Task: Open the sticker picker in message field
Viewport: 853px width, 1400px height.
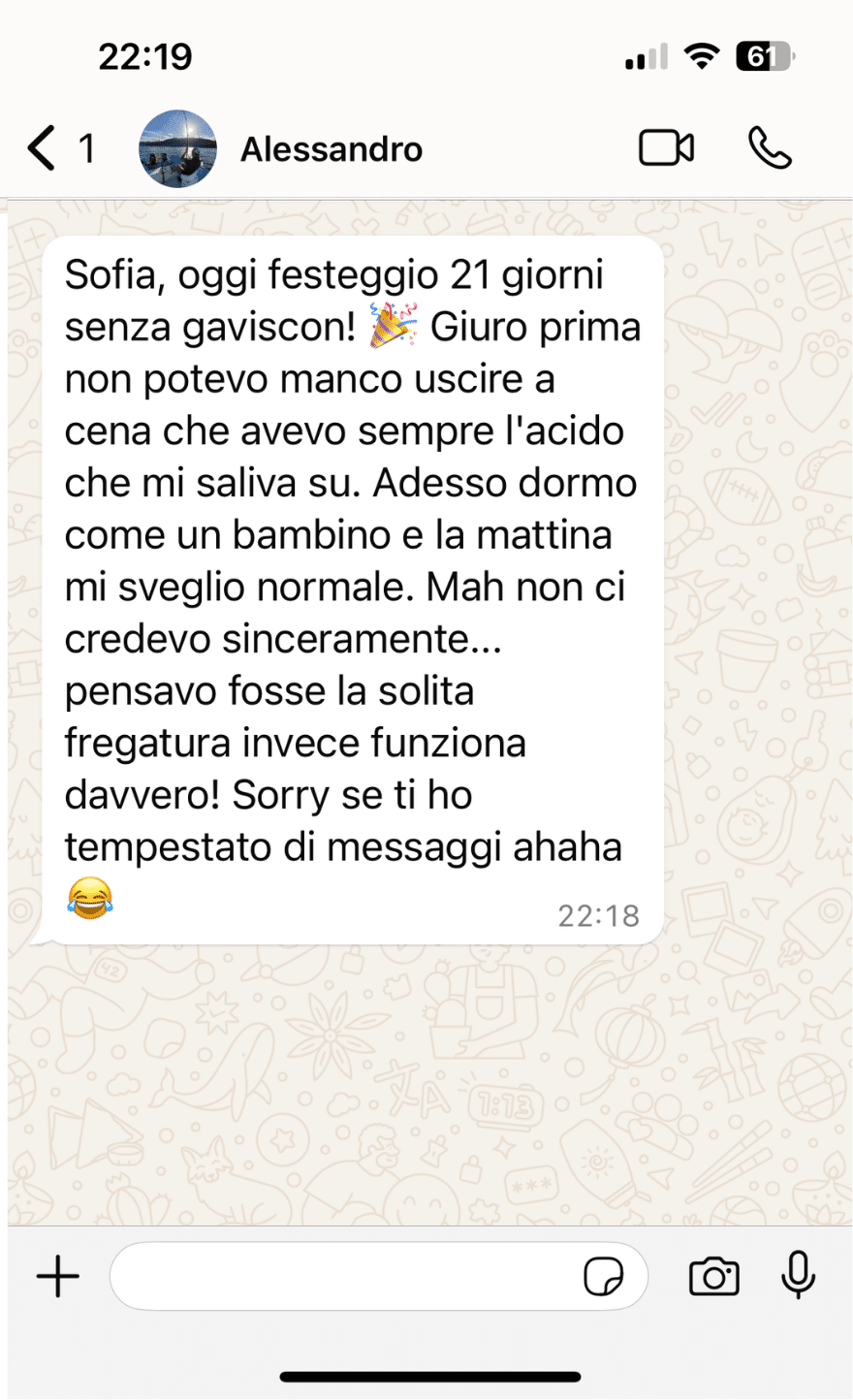Action: click(x=603, y=1276)
